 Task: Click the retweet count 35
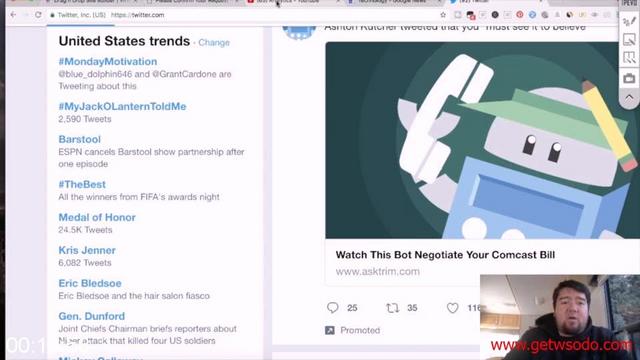(x=412, y=308)
